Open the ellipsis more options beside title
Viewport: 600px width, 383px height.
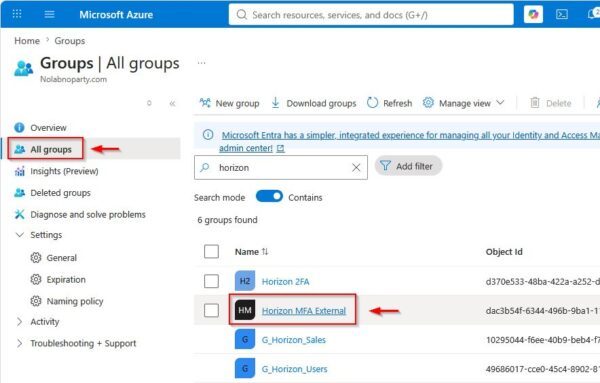[x=202, y=63]
